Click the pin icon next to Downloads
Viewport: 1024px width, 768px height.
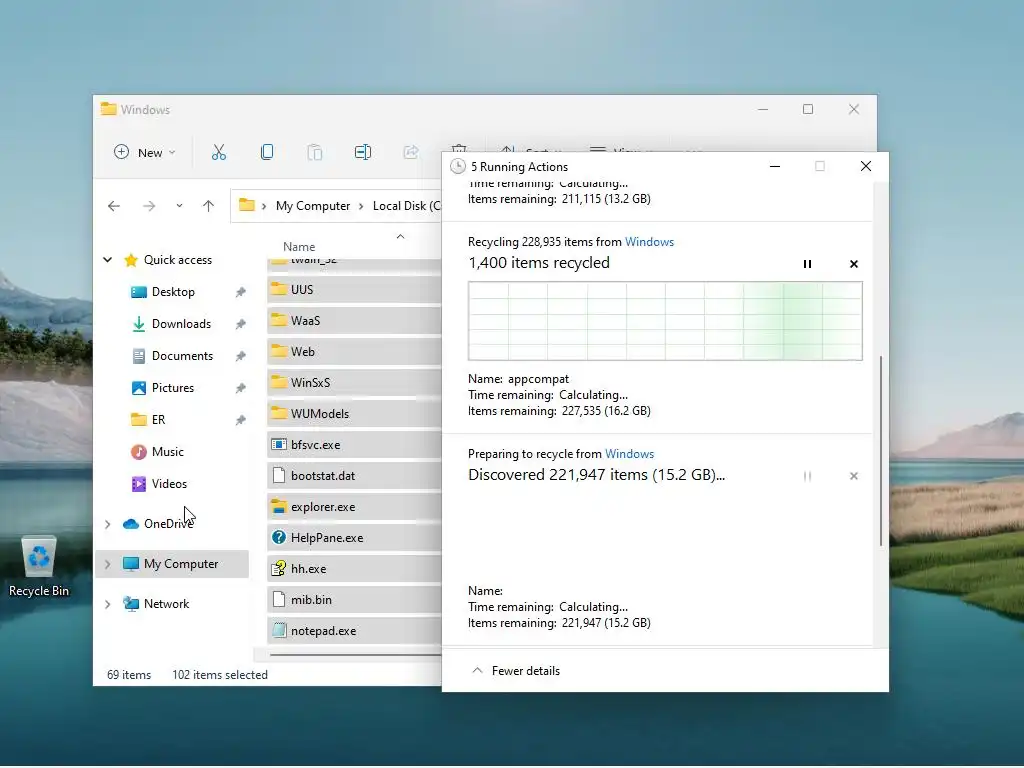point(240,324)
